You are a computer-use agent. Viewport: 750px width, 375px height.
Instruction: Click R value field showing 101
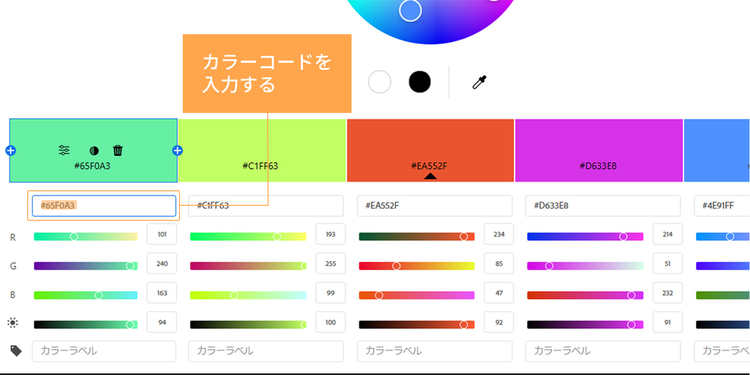162,234
